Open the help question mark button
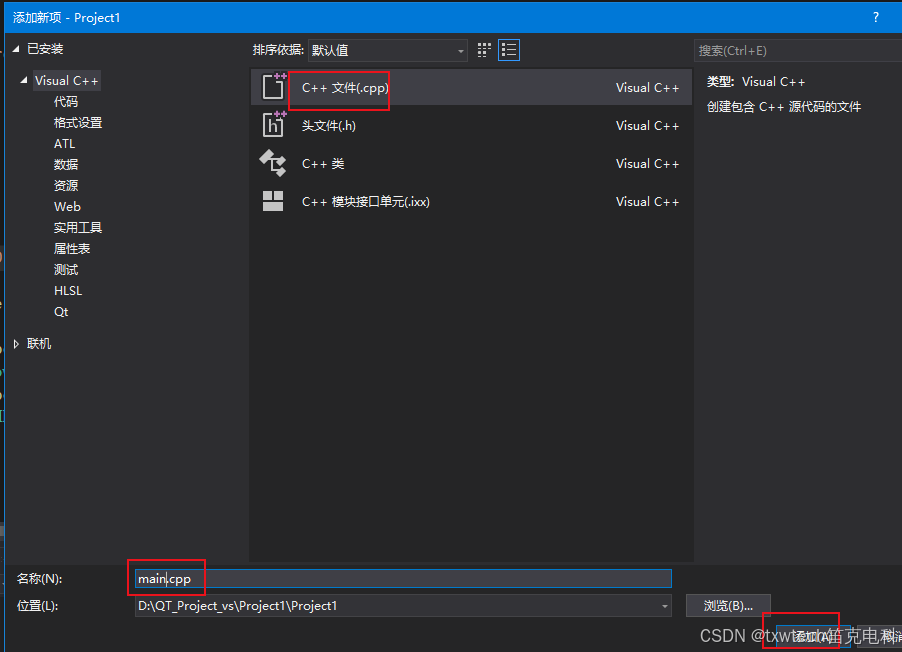The height and width of the screenshot is (652, 902). point(876,17)
